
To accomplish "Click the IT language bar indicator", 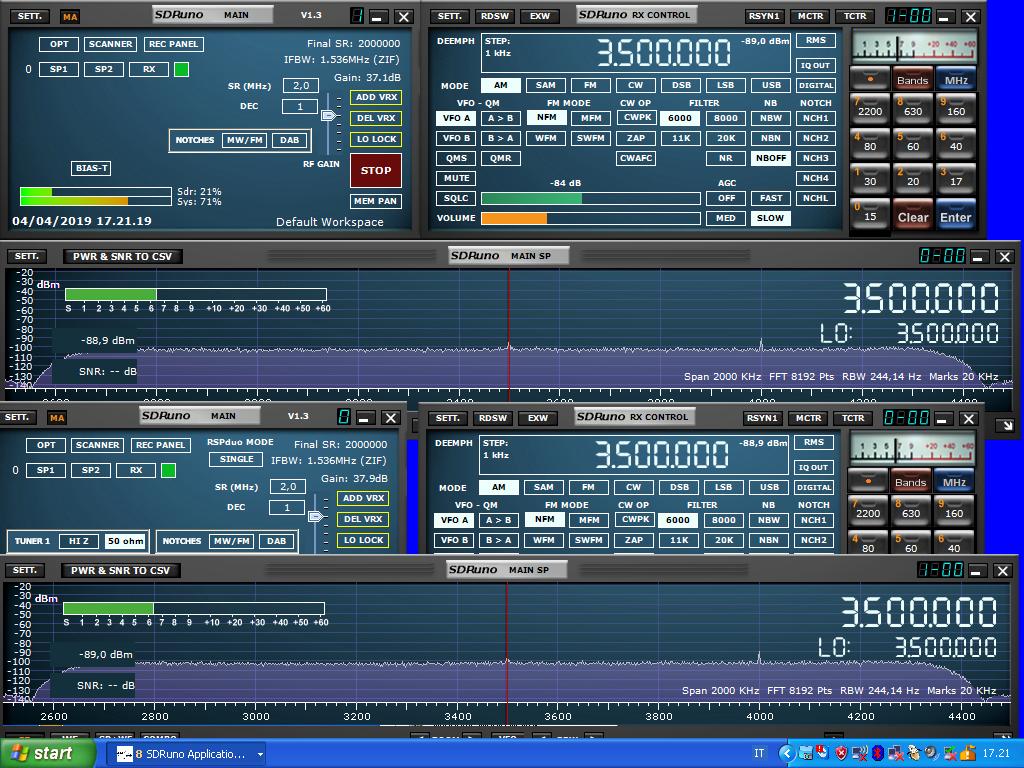I will (x=759, y=753).
